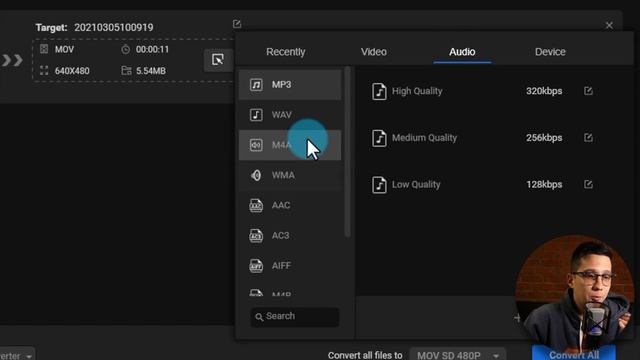Click the Medium Quality audio file icon

pos(379,138)
